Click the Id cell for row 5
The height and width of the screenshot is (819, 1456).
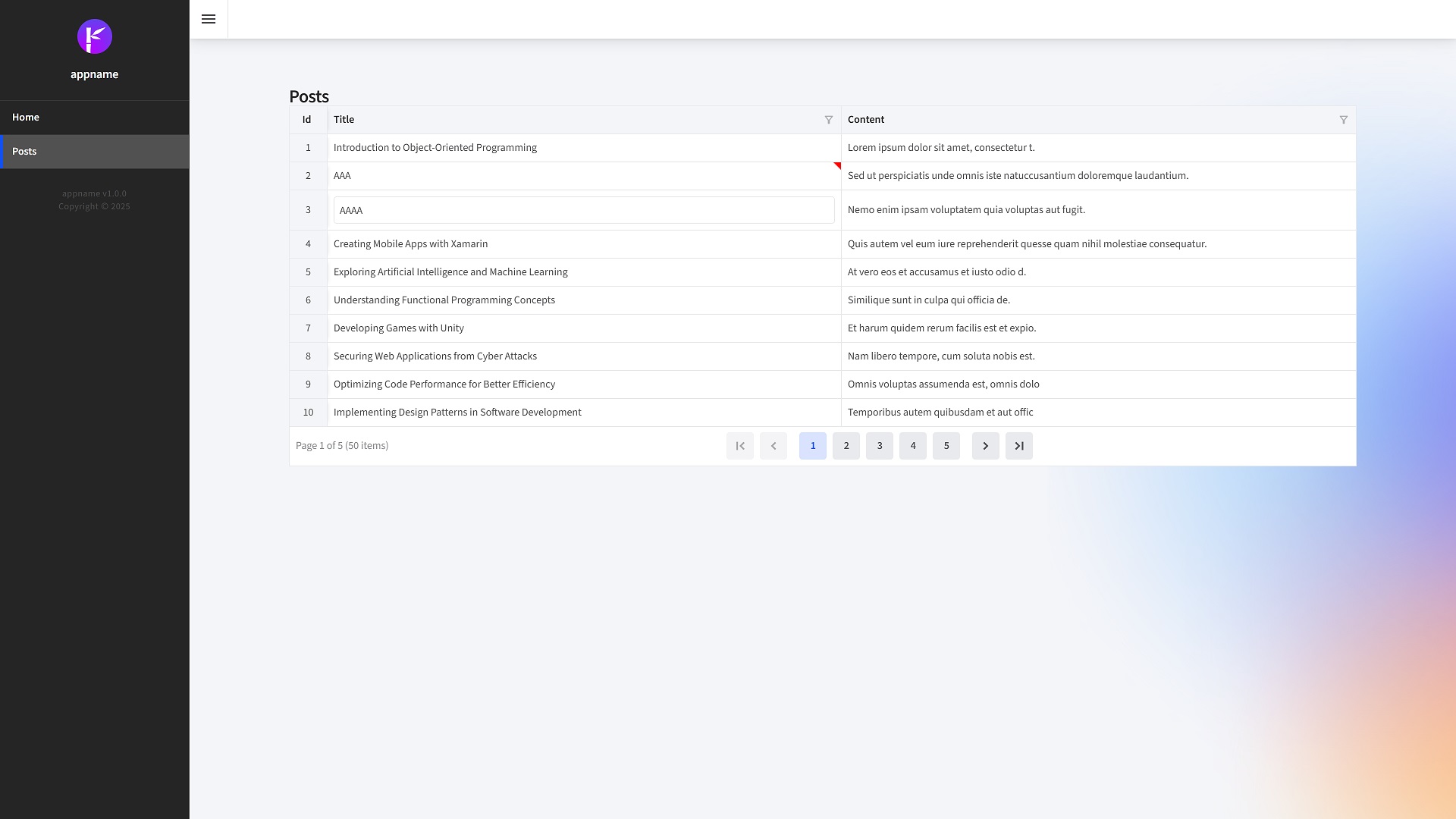pyautogui.click(x=308, y=272)
